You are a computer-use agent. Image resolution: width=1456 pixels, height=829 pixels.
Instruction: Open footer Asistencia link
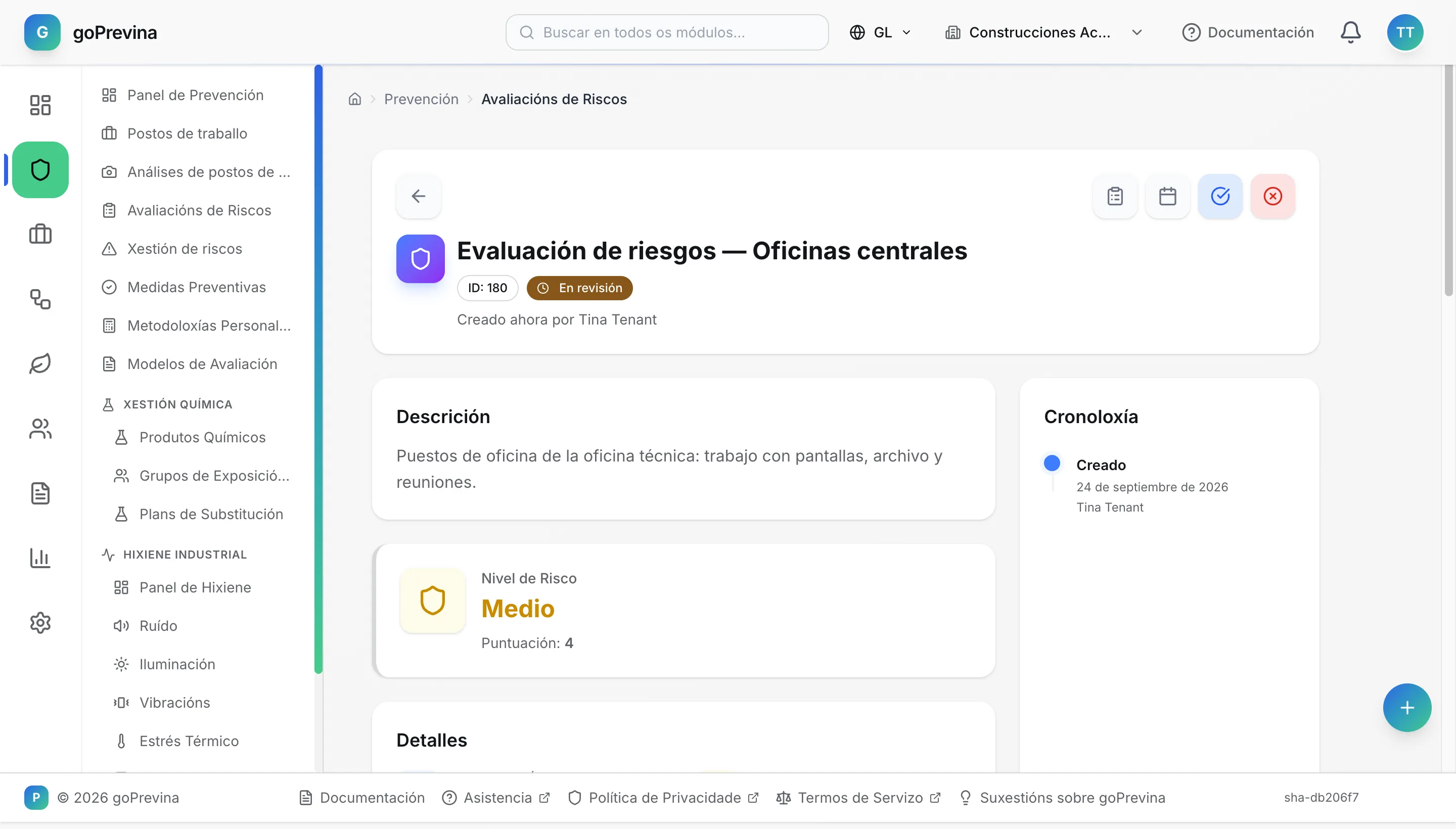pos(495,798)
